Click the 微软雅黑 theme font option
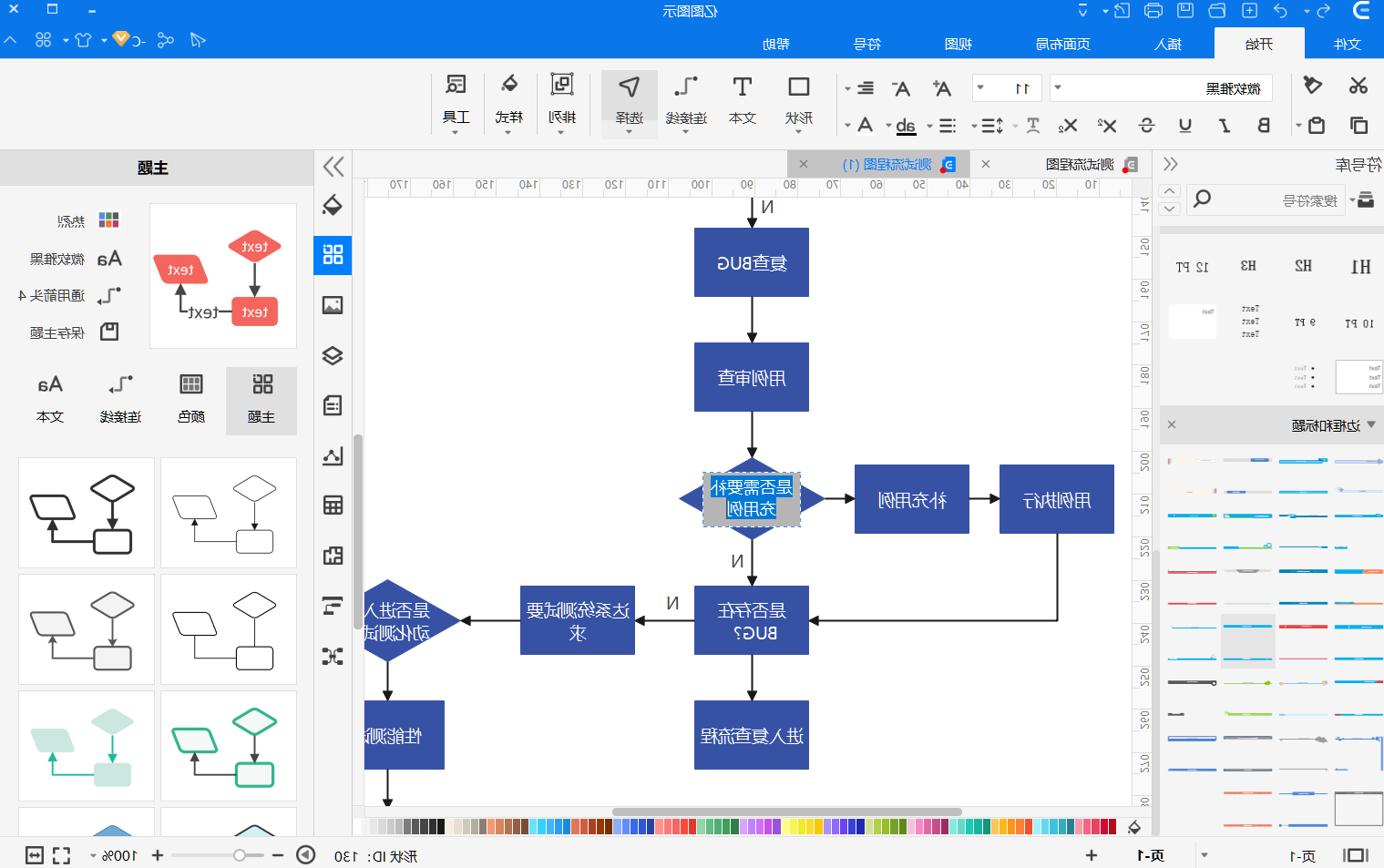This screenshot has height=868, width=1384. (x=76, y=259)
